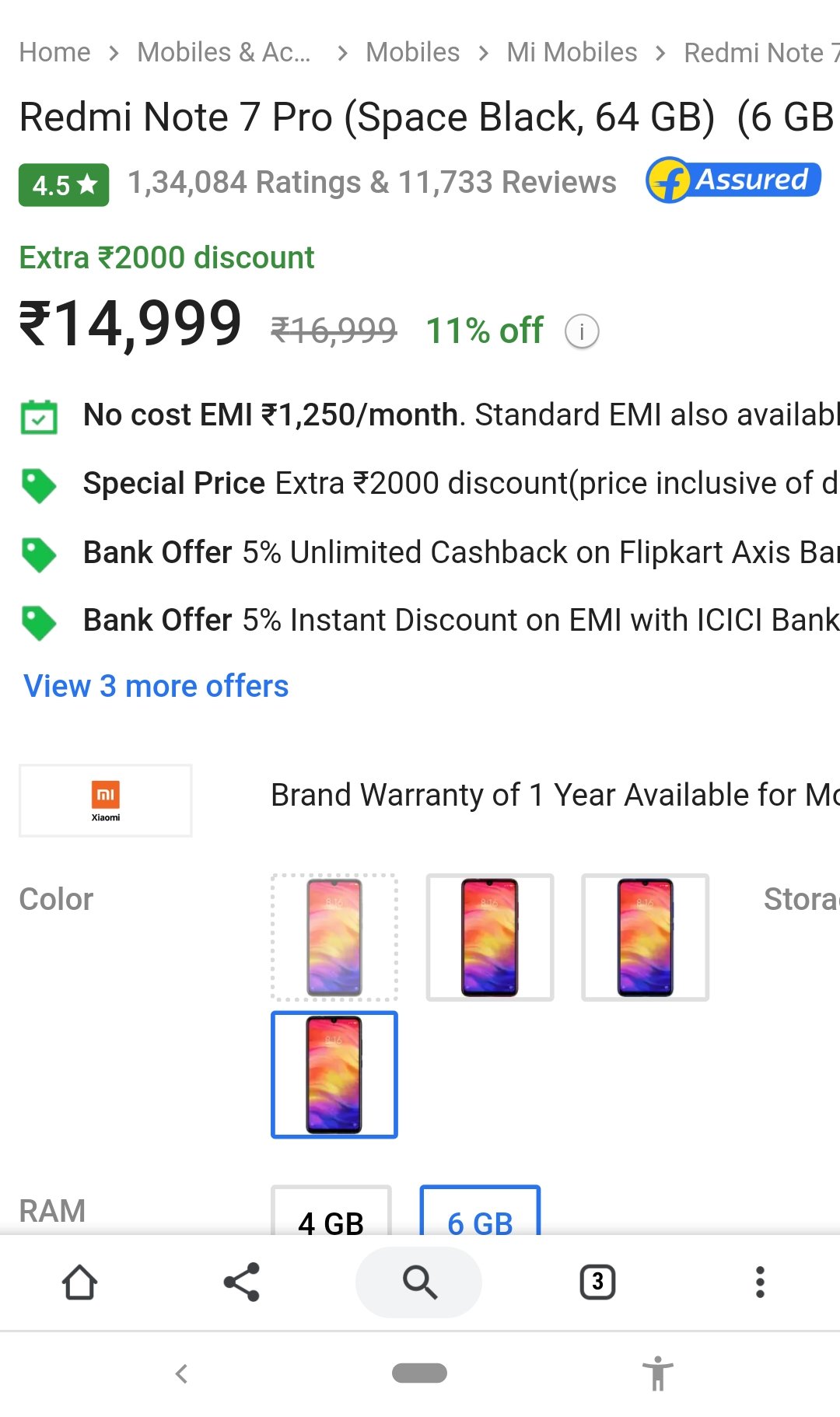Tap the browser home icon
840x1417 pixels.
79,1282
